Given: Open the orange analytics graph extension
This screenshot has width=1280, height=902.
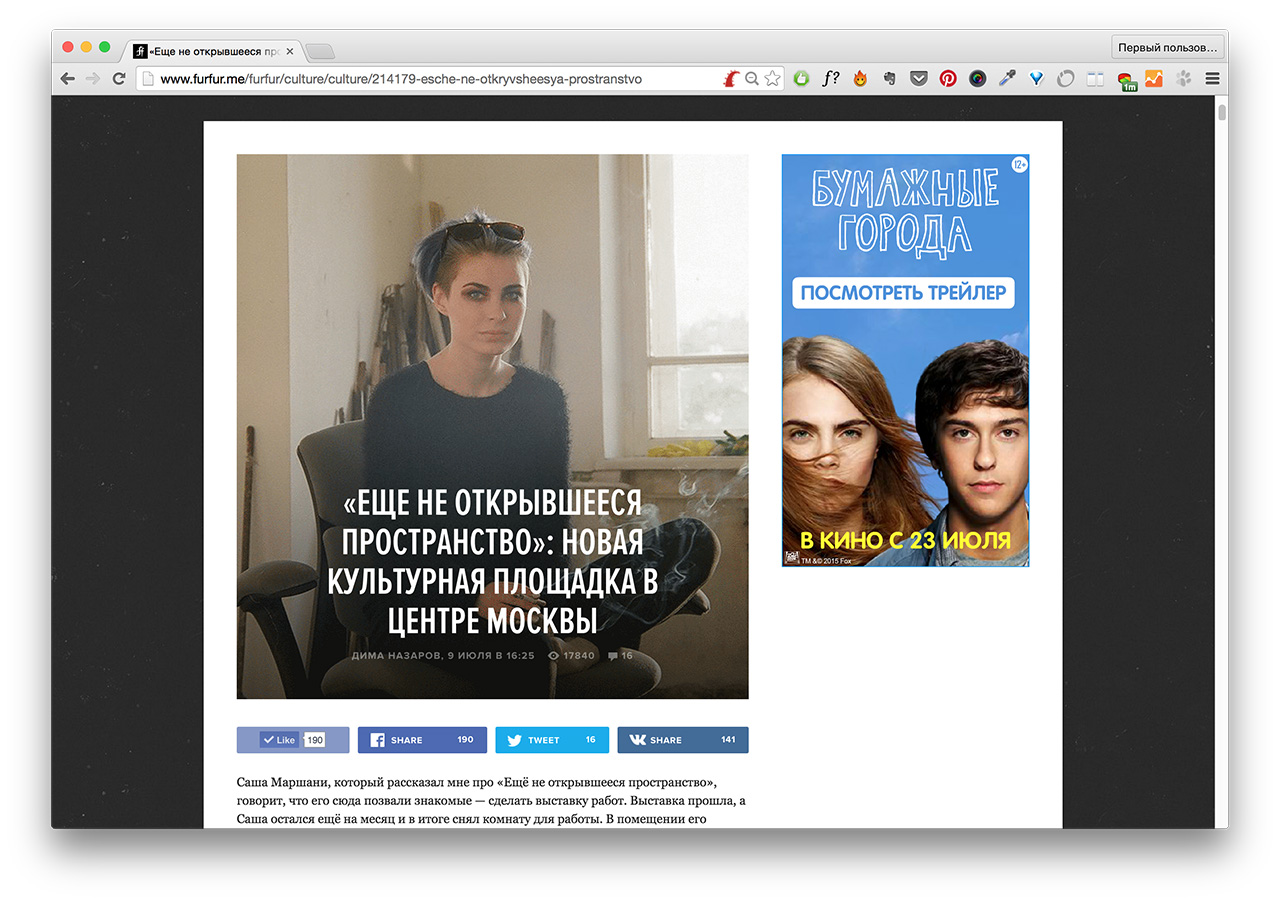Looking at the screenshot, I should click(x=1154, y=78).
